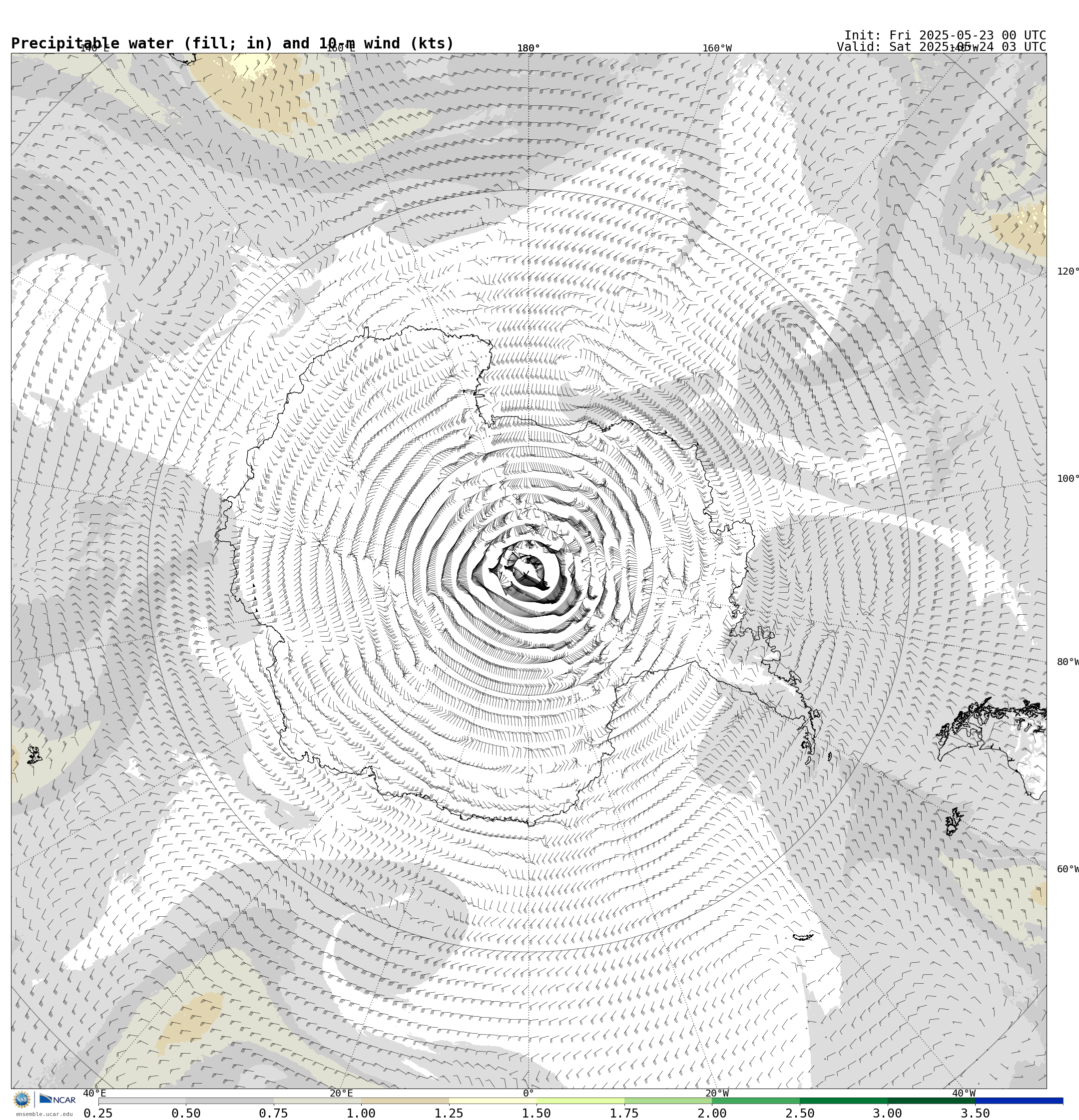
Task: Select the map title 'Precipitable water (fill; in)'
Action: coord(142,43)
